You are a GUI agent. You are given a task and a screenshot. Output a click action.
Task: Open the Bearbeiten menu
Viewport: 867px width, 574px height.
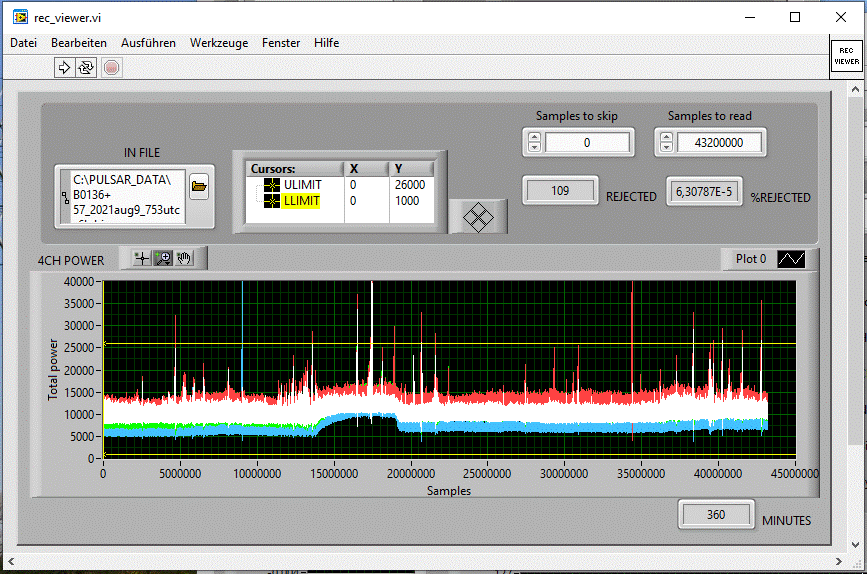tap(79, 43)
